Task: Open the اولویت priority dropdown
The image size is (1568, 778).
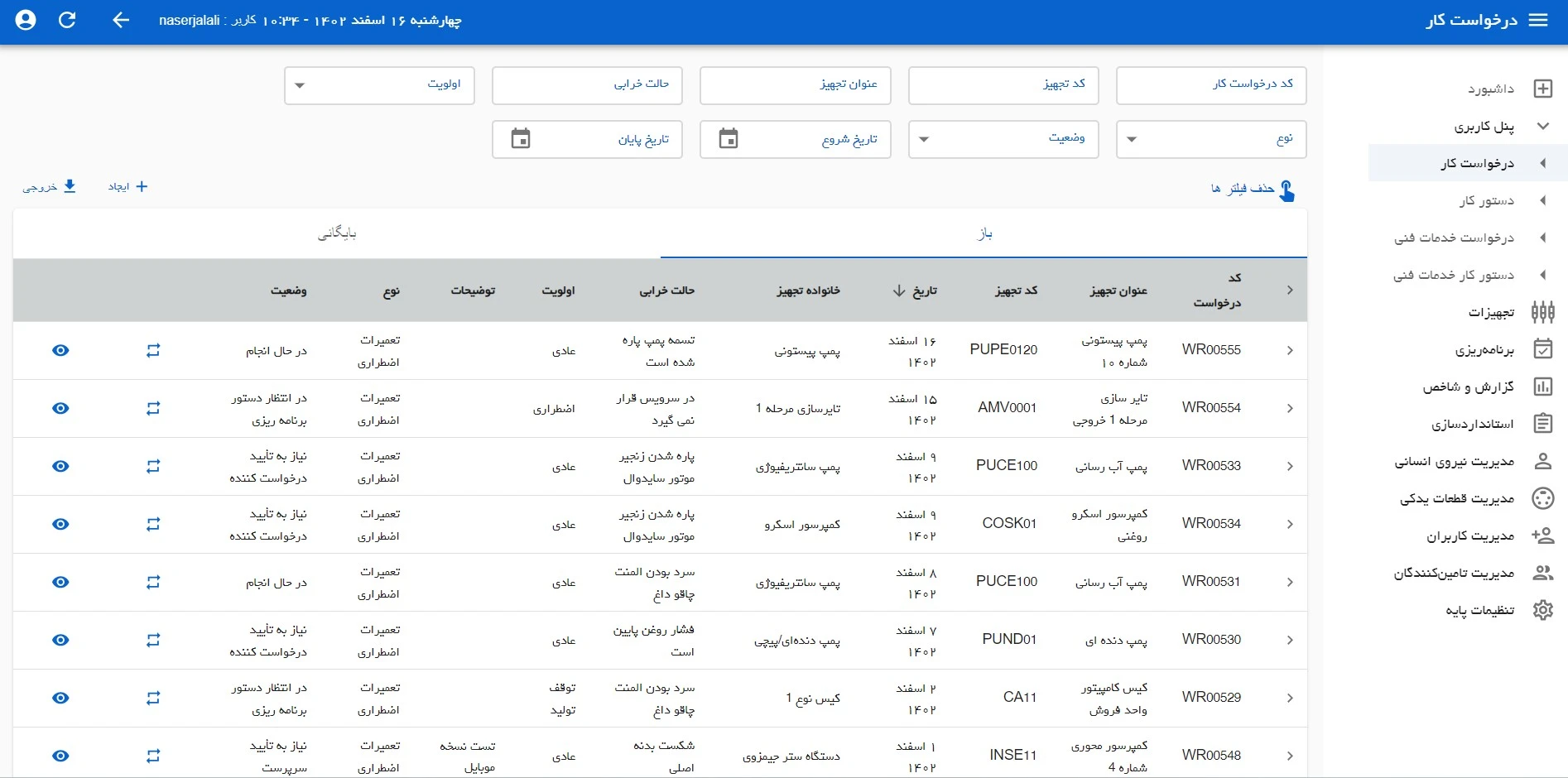Action: pos(379,85)
